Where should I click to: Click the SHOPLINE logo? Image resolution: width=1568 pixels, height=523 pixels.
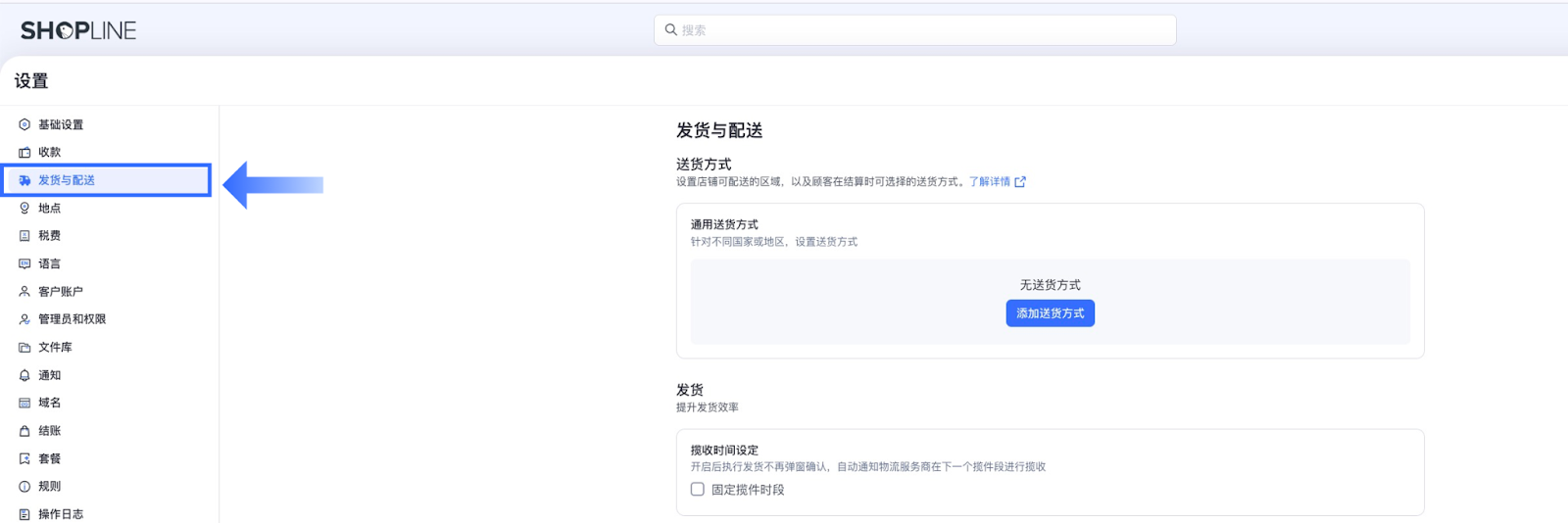pos(78,30)
